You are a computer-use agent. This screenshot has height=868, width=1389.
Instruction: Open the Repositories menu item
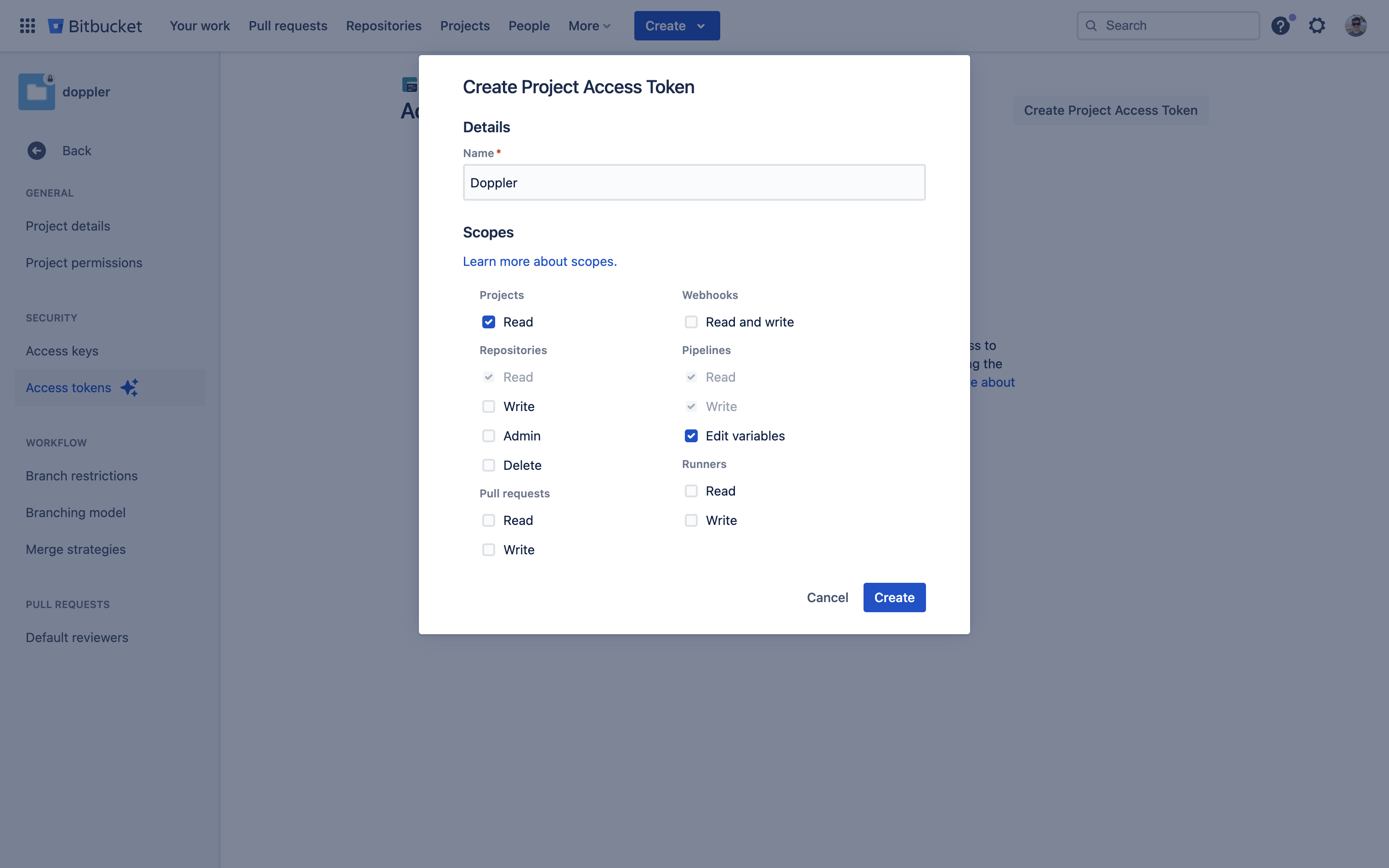384,26
